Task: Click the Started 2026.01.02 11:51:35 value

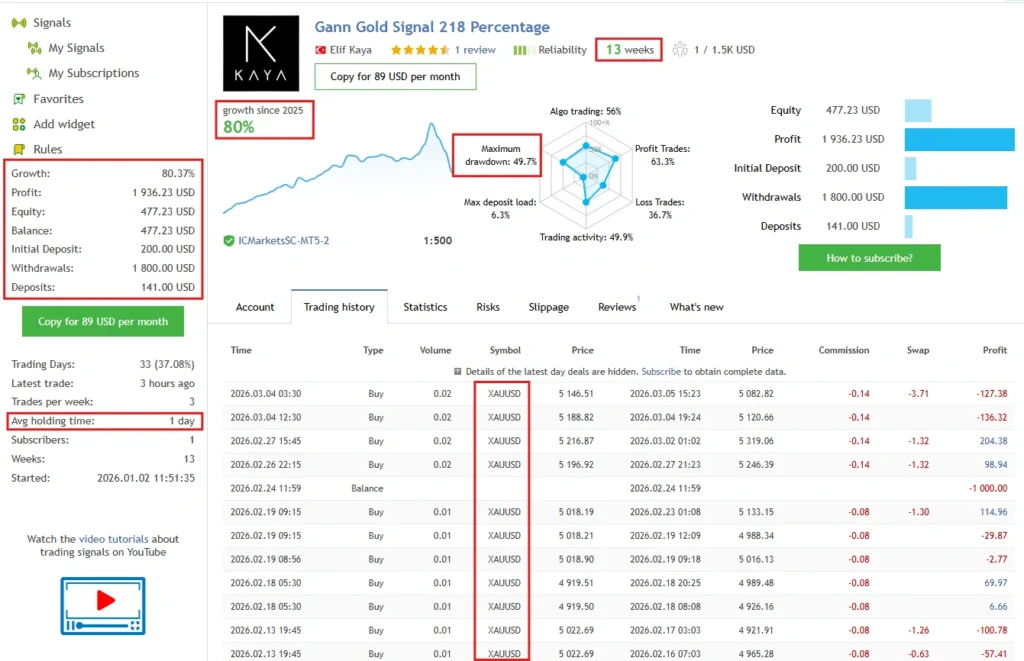Action: (146, 478)
